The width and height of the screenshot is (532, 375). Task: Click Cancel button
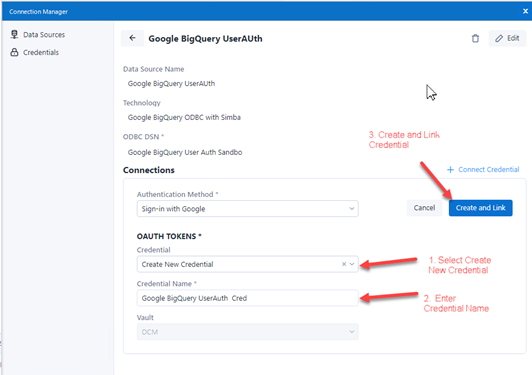coord(424,208)
